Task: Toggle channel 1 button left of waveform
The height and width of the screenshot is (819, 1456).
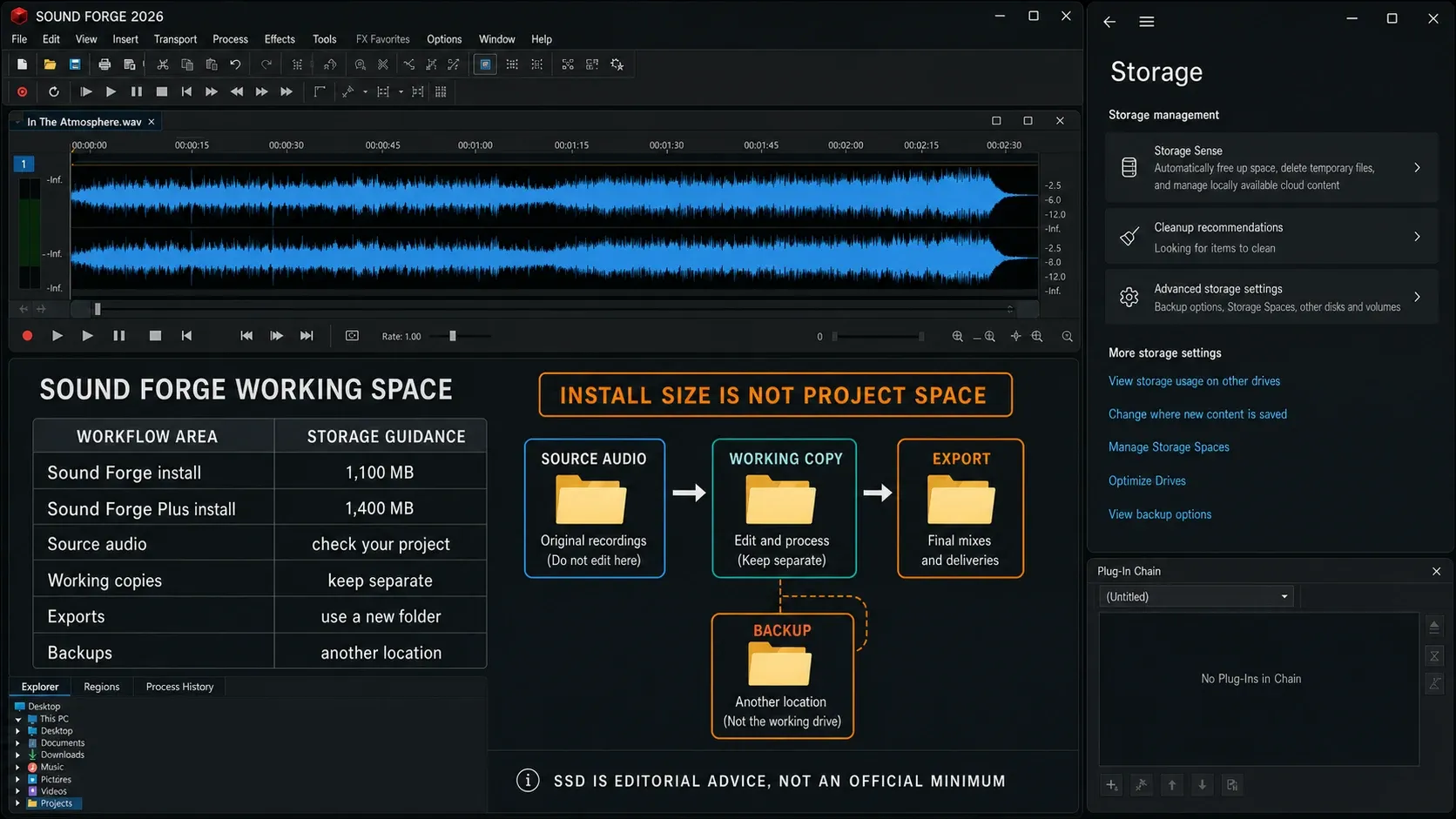Action: point(24,164)
